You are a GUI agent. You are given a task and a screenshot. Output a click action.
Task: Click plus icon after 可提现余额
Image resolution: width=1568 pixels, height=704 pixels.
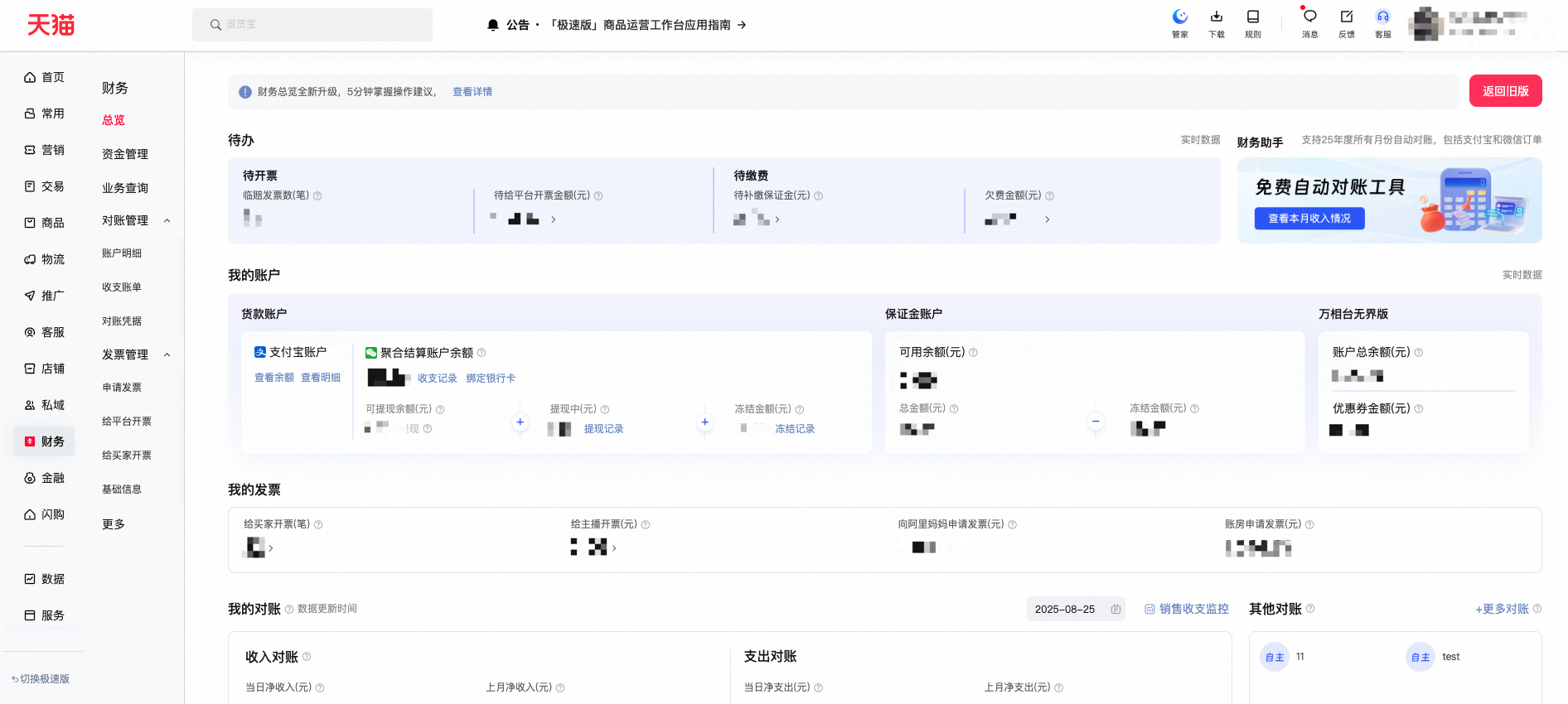coord(520,422)
